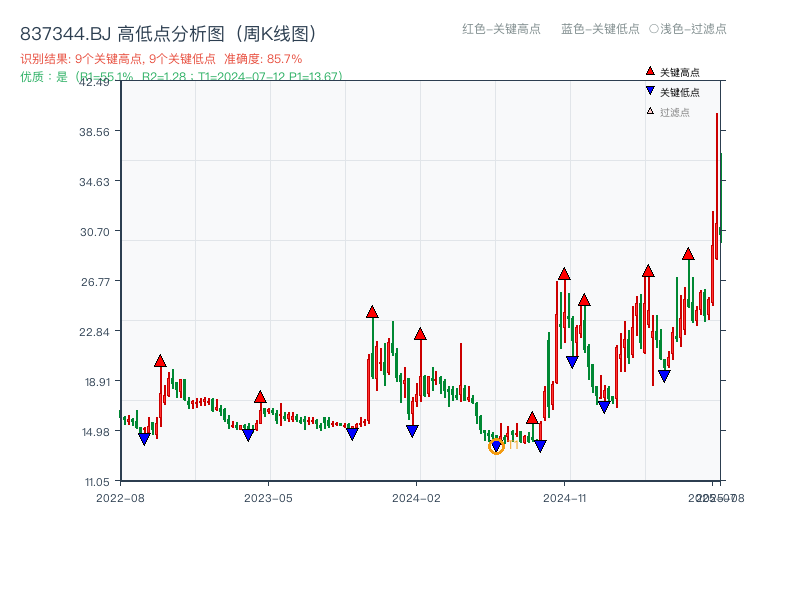Click the blue 关键低点 triangle icon in the legend box
The height and width of the screenshot is (600, 800).
[x=648, y=90]
